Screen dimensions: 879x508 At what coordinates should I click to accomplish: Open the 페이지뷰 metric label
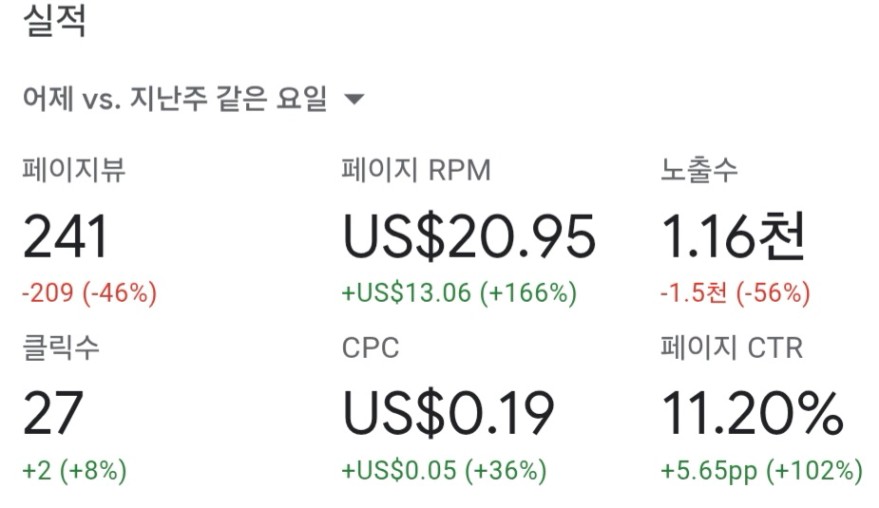pos(73,169)
